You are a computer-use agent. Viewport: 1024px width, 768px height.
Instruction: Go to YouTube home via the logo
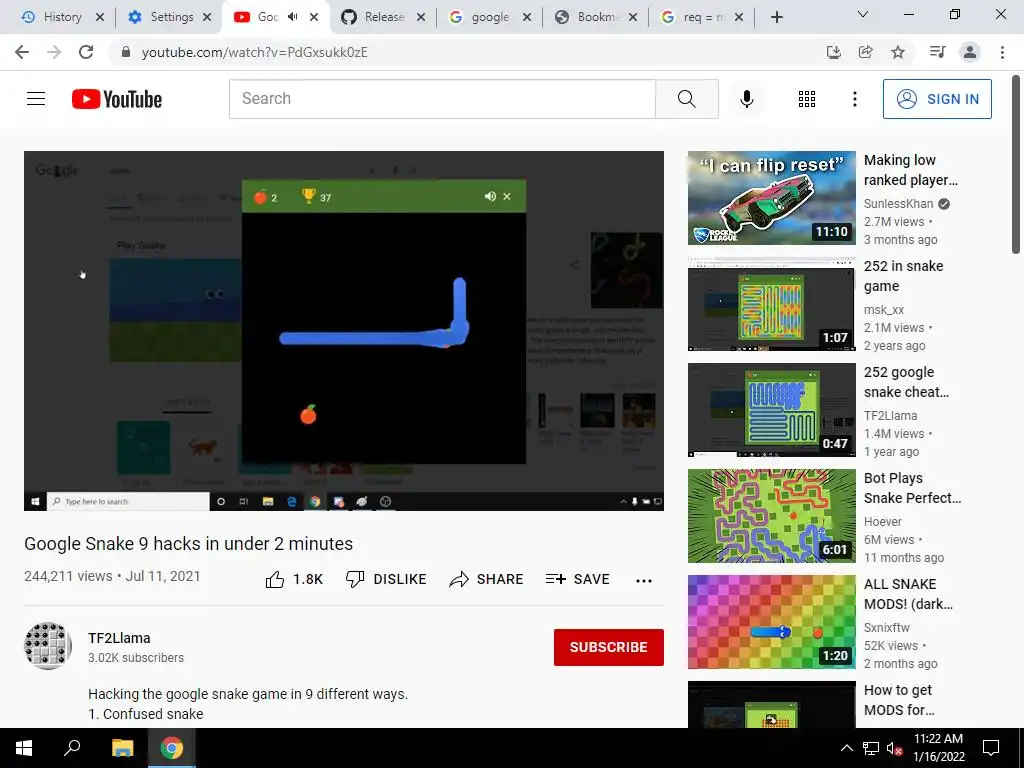117,99
